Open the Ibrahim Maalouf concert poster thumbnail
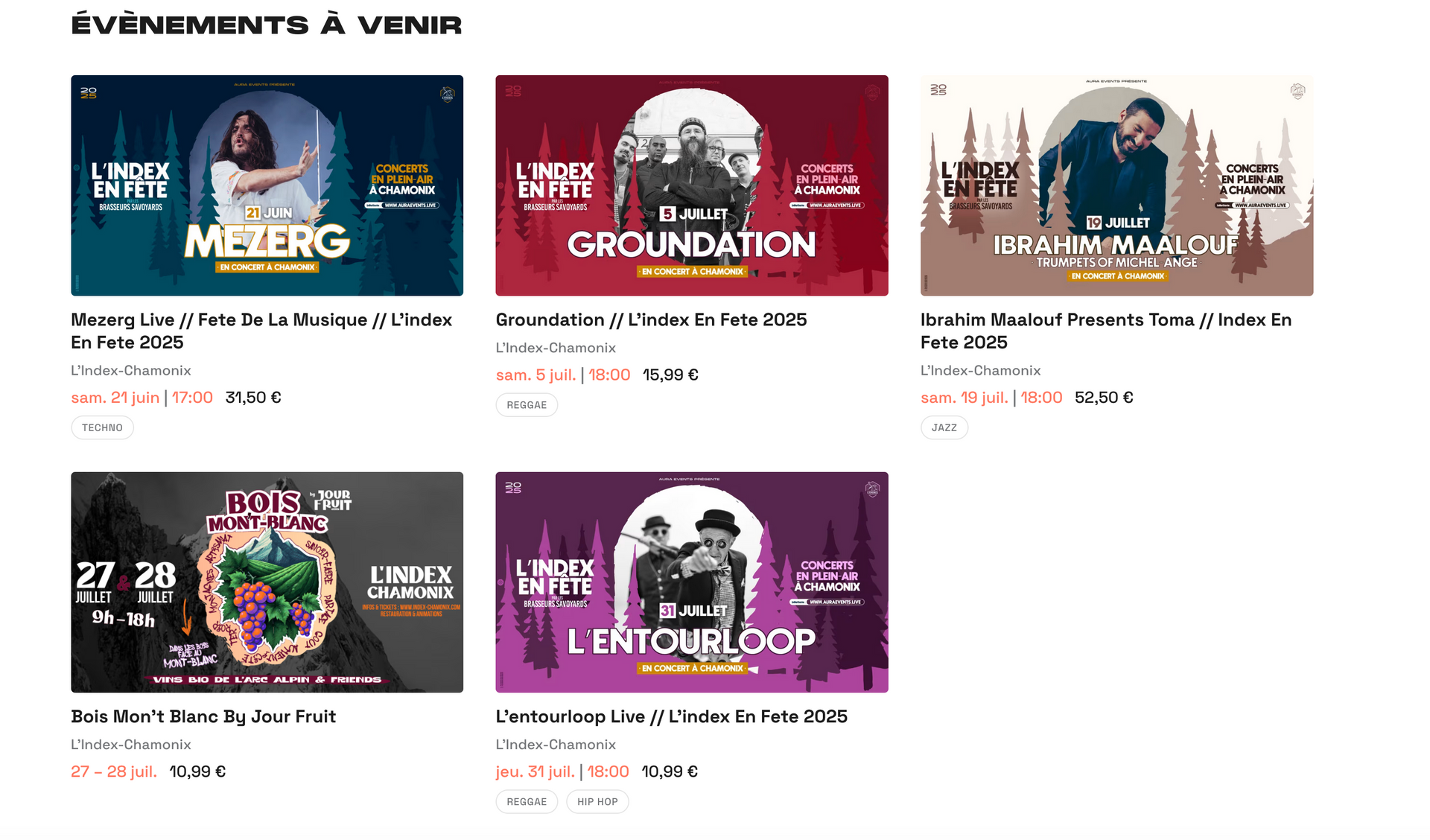The height and width of the screenshot is (840, 1430). tap(1116, 185)
